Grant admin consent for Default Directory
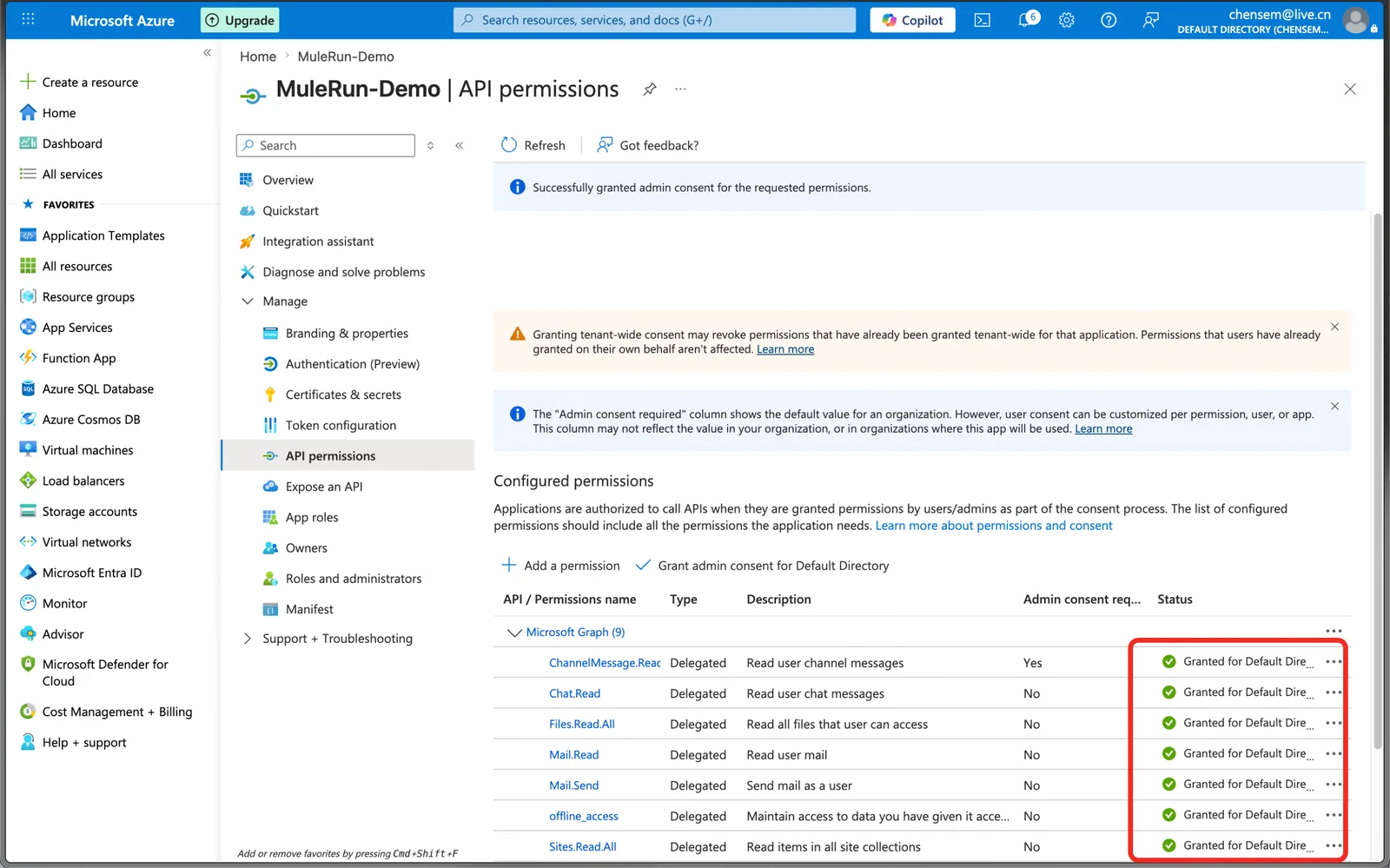 (763, 566)
